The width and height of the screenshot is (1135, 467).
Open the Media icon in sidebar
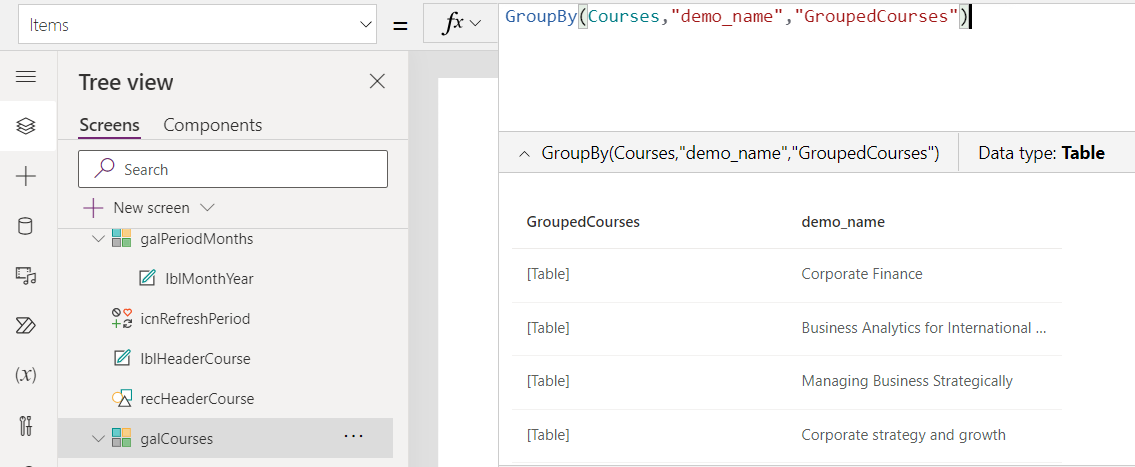(26, 275)
